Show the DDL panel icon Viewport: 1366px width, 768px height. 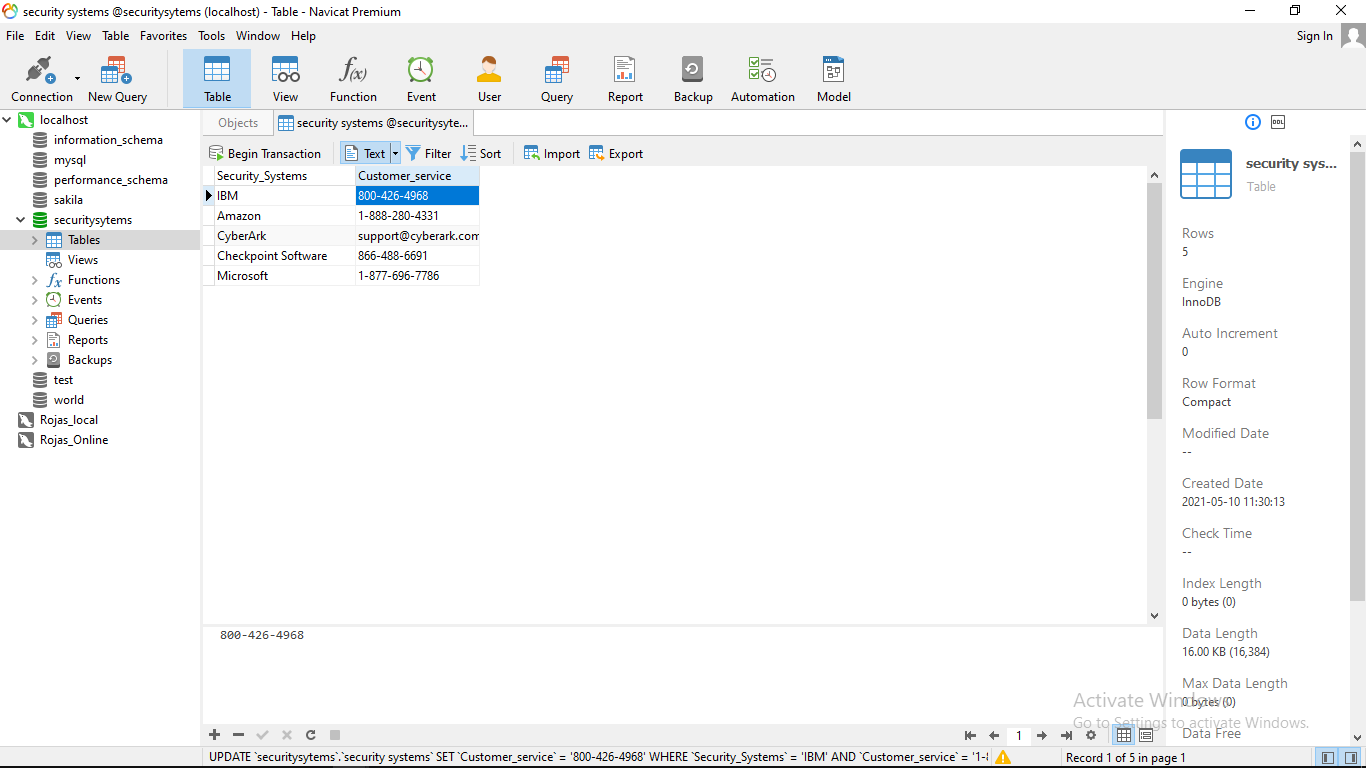click(1278, 122)
